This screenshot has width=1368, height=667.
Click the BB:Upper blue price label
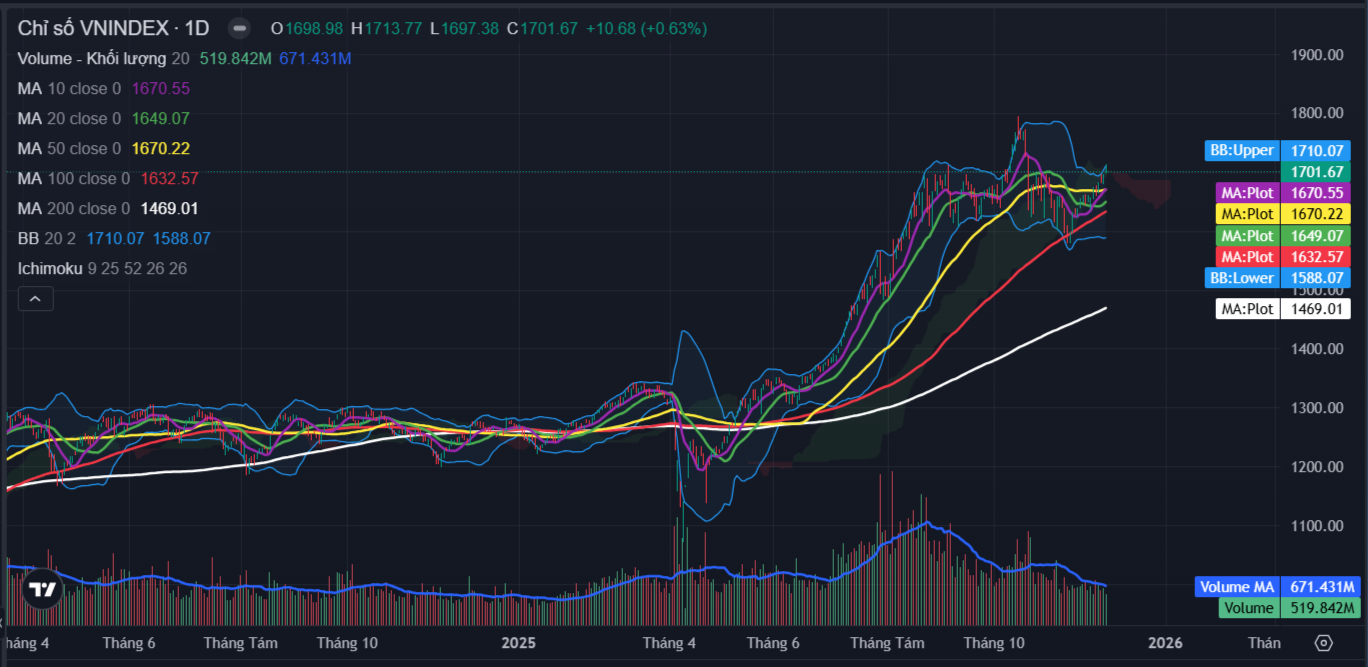[1242, 151]
